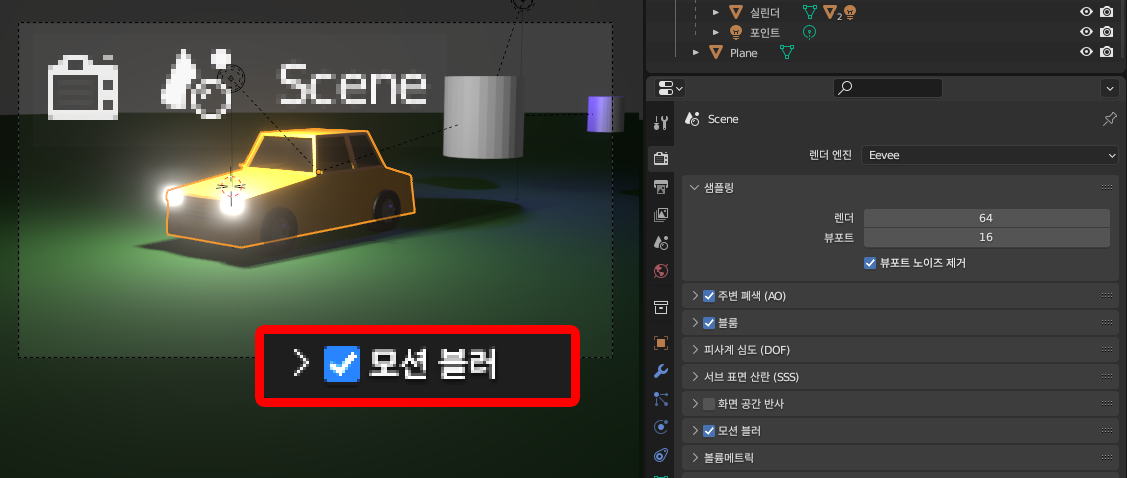The image size is (1127, 478).
Task: Expand the 피사계 심도 (DOF) panel
Action: (695, 350)
